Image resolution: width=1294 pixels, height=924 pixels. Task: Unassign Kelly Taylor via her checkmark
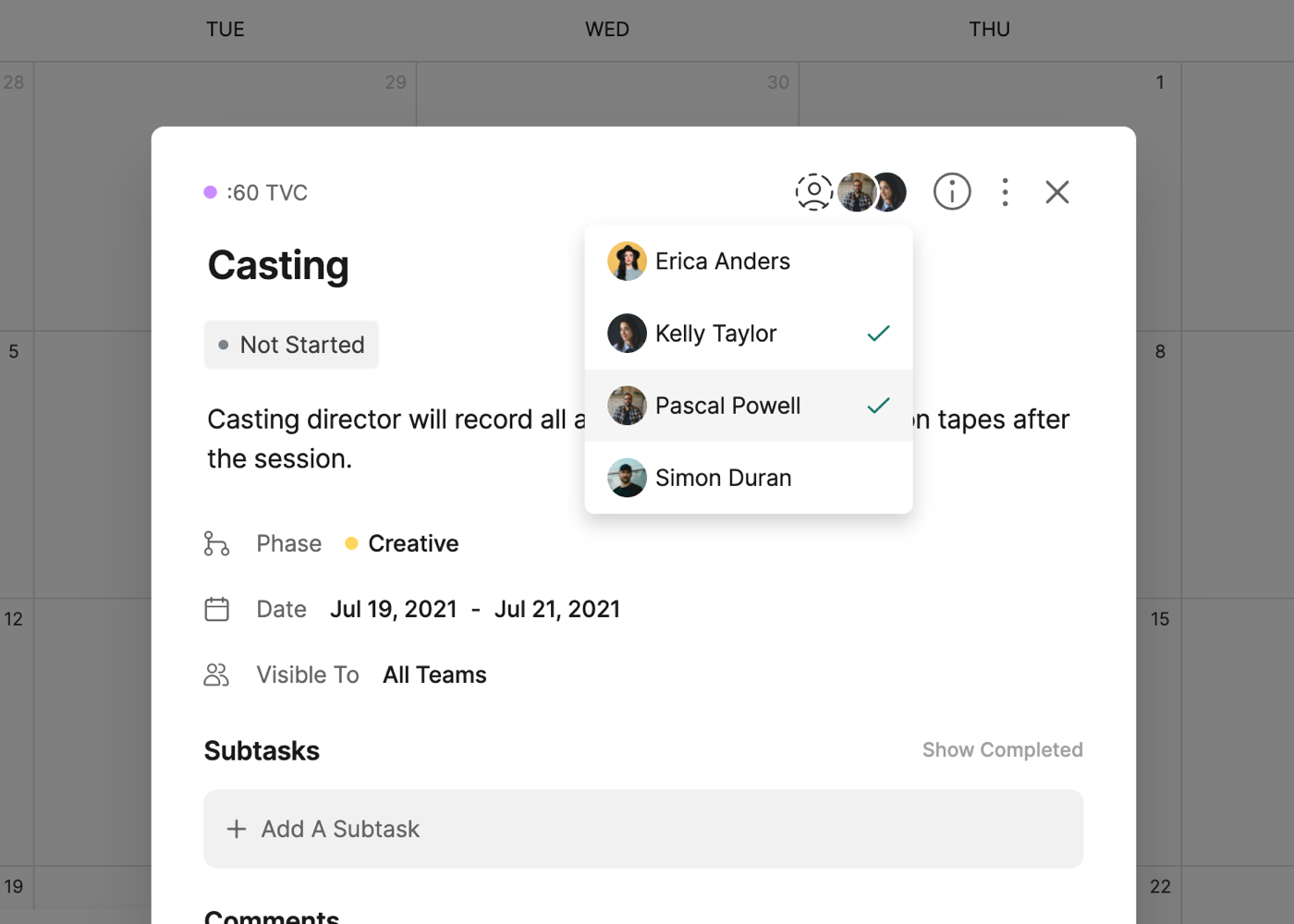(878, 334)
